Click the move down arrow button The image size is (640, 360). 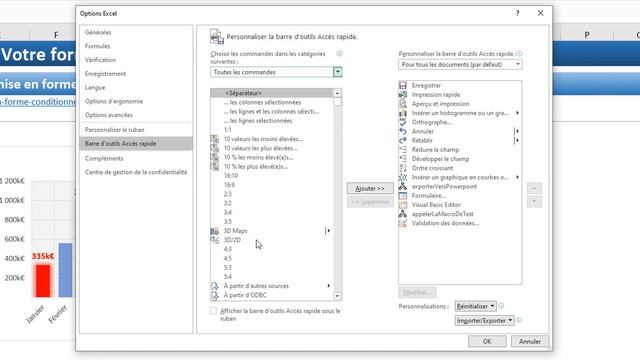click(x=534, y=202)
